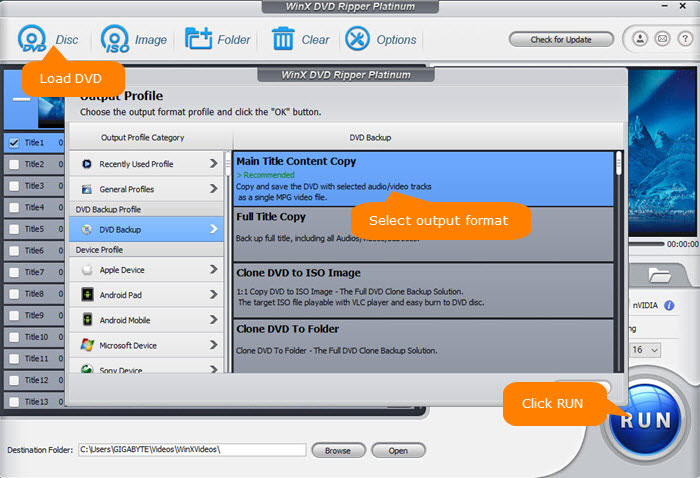Check the Title13 checkbox

(x=14, y=402)
